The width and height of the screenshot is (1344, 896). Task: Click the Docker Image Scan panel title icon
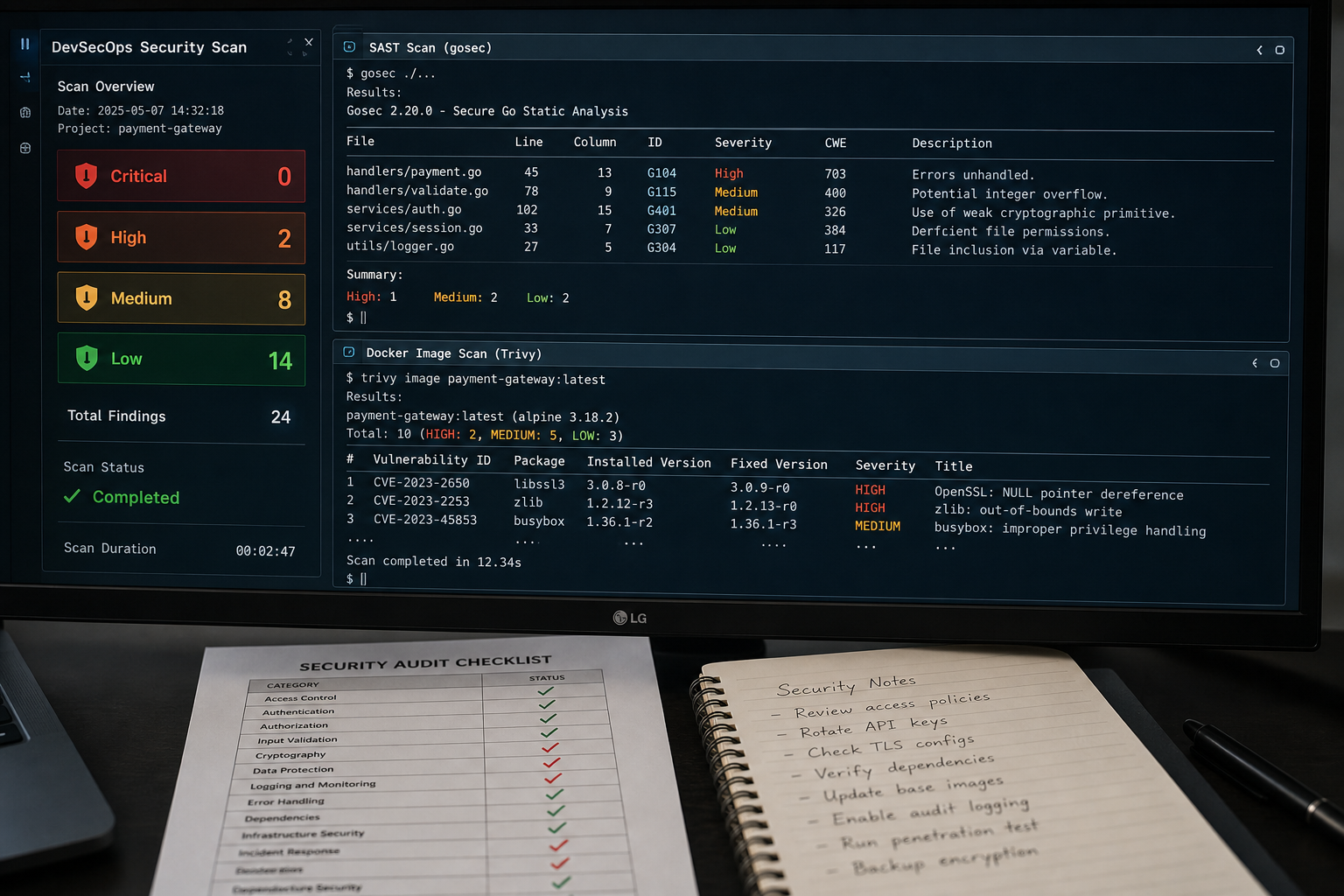(x=348, y=353)
